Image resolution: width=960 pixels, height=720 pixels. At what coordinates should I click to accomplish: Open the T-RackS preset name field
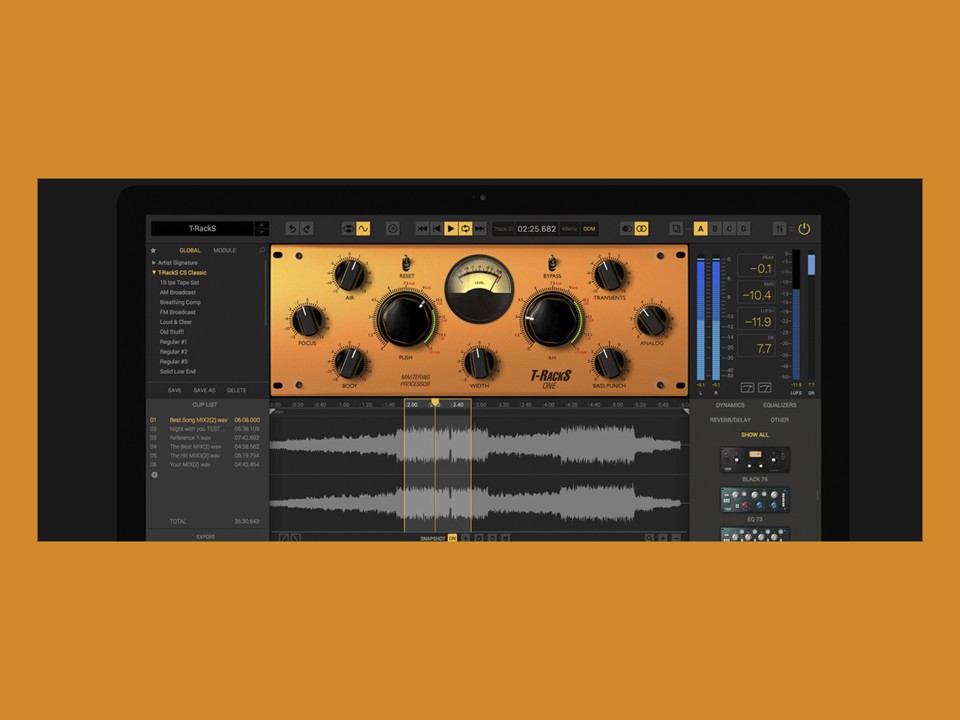(202, 228)
